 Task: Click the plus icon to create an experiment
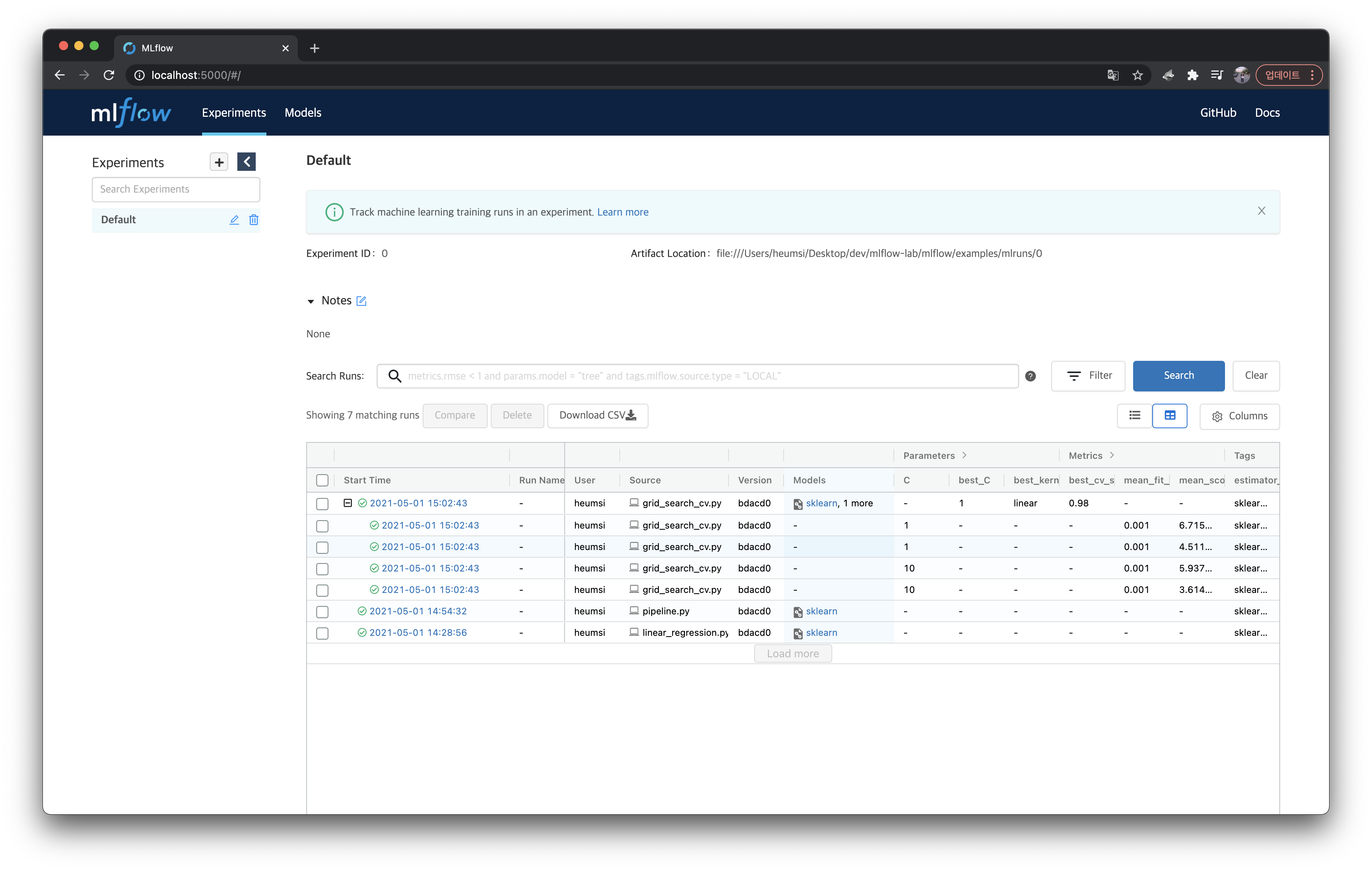point(219,162)
